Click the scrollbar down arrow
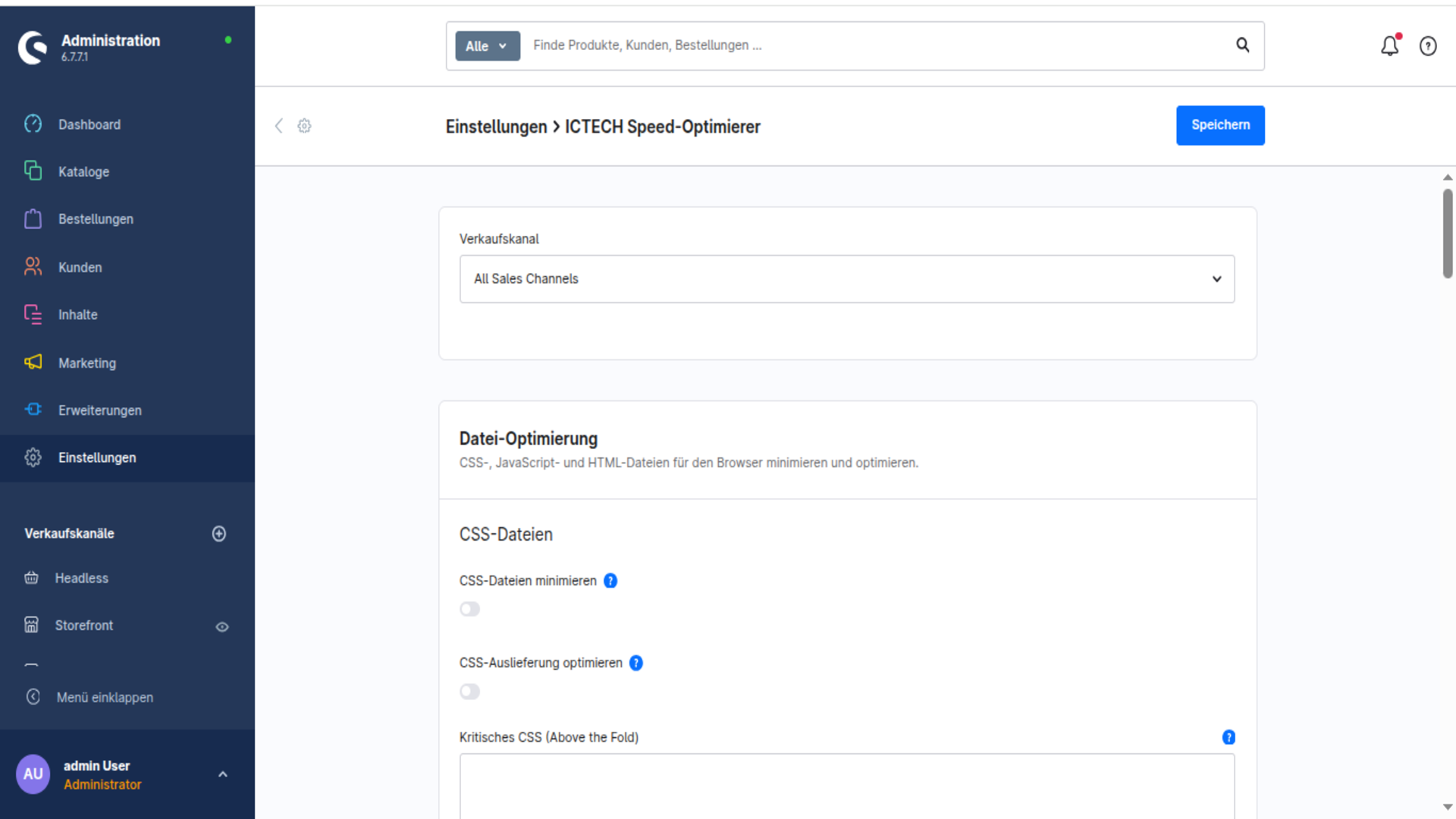 (1448, 808)
